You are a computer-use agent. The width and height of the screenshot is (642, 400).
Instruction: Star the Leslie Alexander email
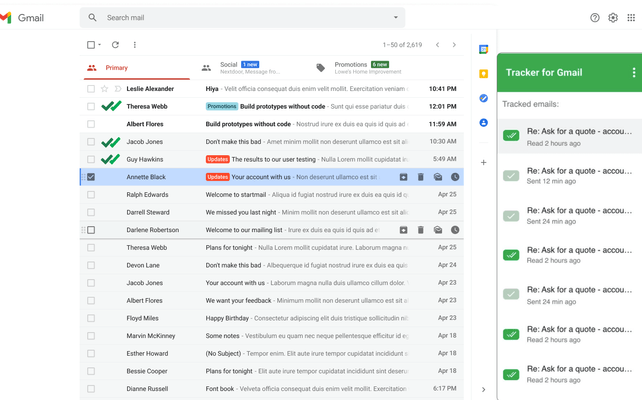pos(105,89)
